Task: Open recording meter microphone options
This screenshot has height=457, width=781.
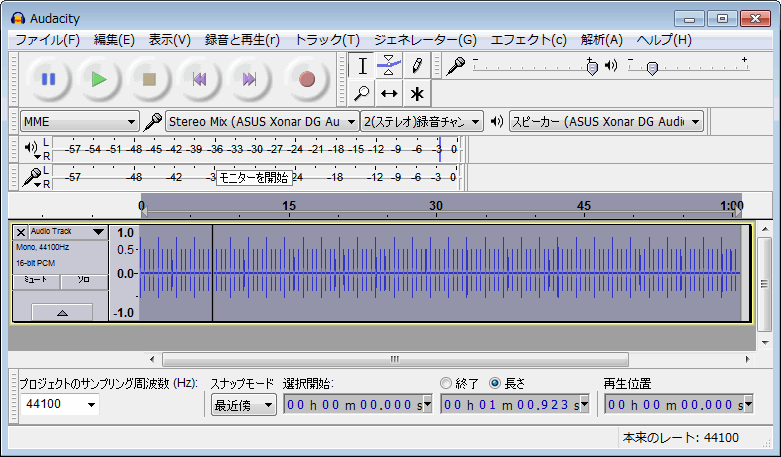Action: click(x=32, y=177)
